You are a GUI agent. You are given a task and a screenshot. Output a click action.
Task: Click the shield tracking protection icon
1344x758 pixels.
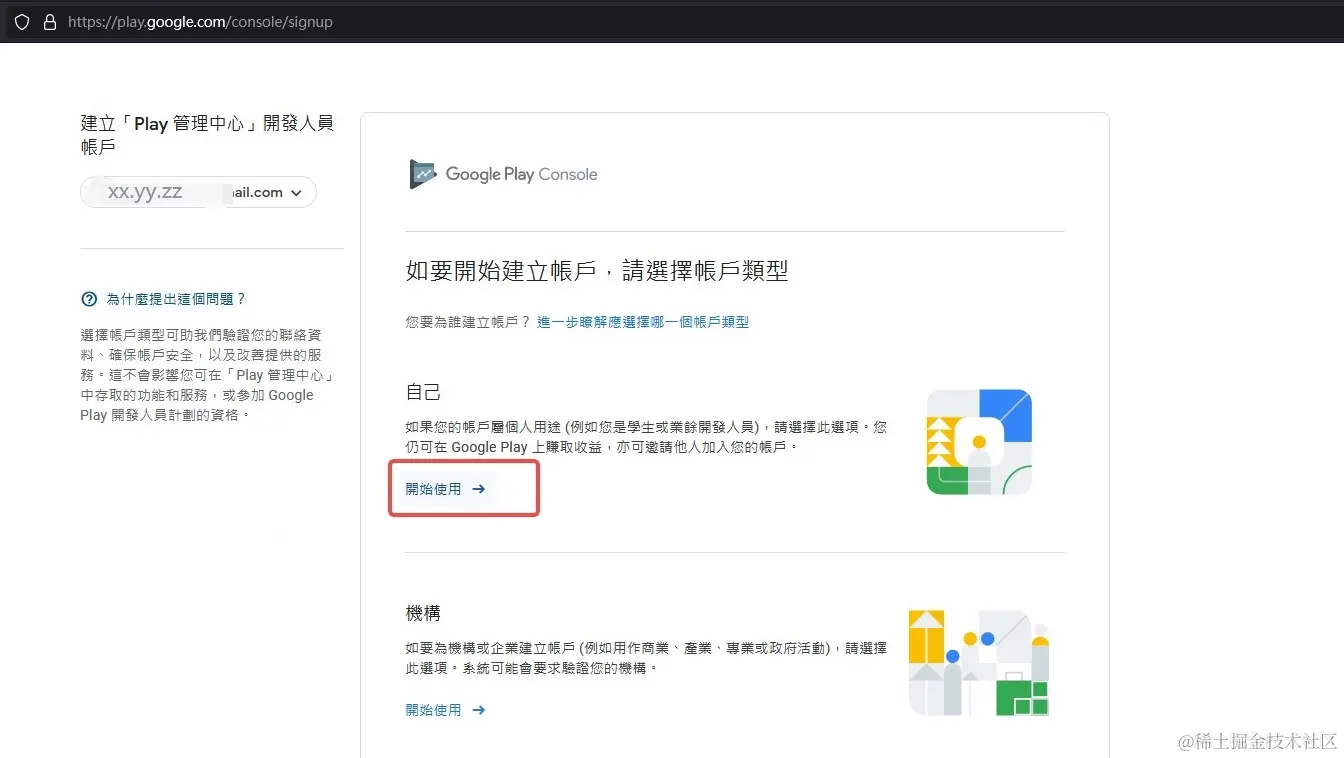tap(22, 22)
